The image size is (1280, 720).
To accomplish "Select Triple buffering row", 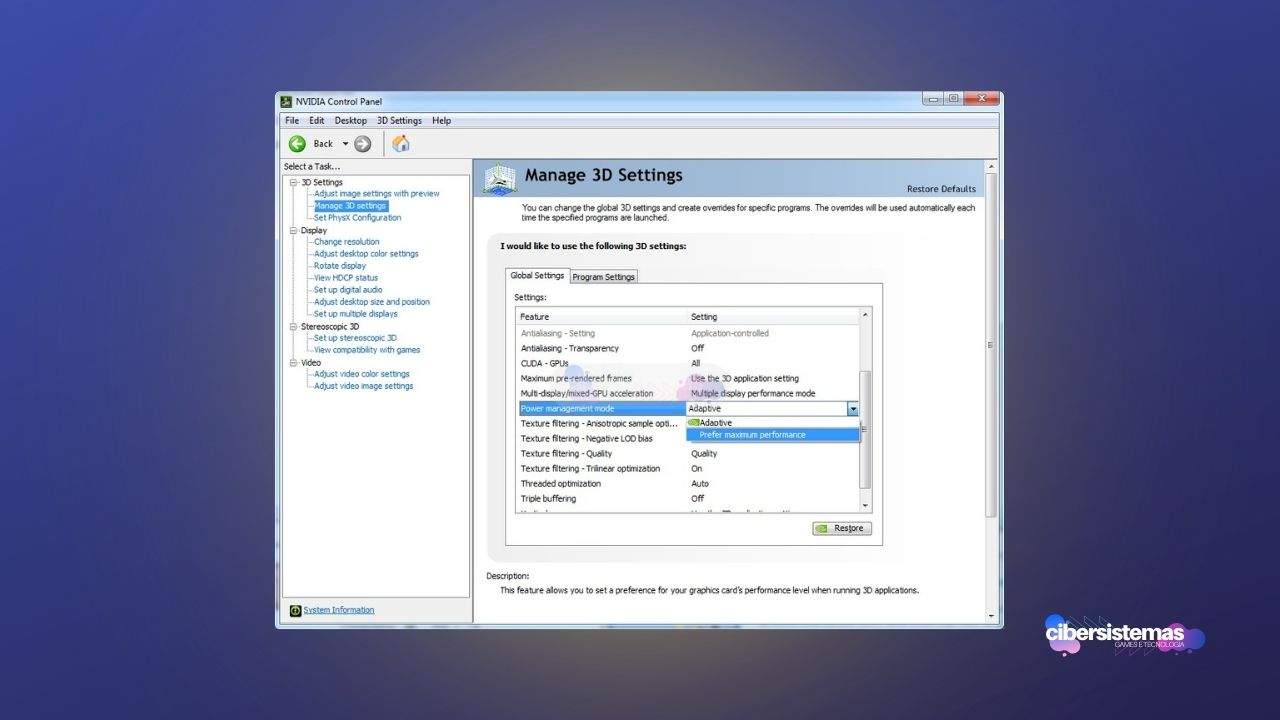I will 688,498.
